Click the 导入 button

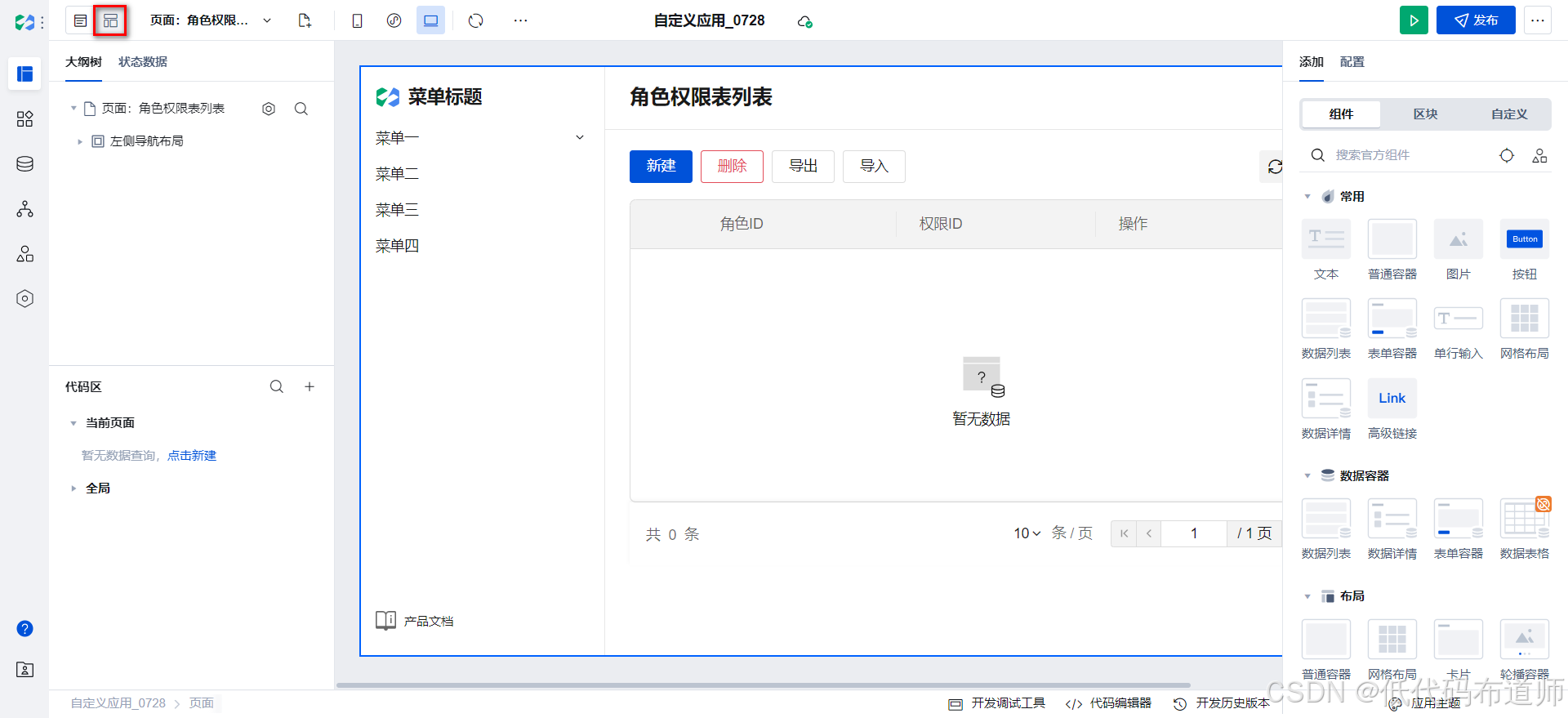pos(874,167)
